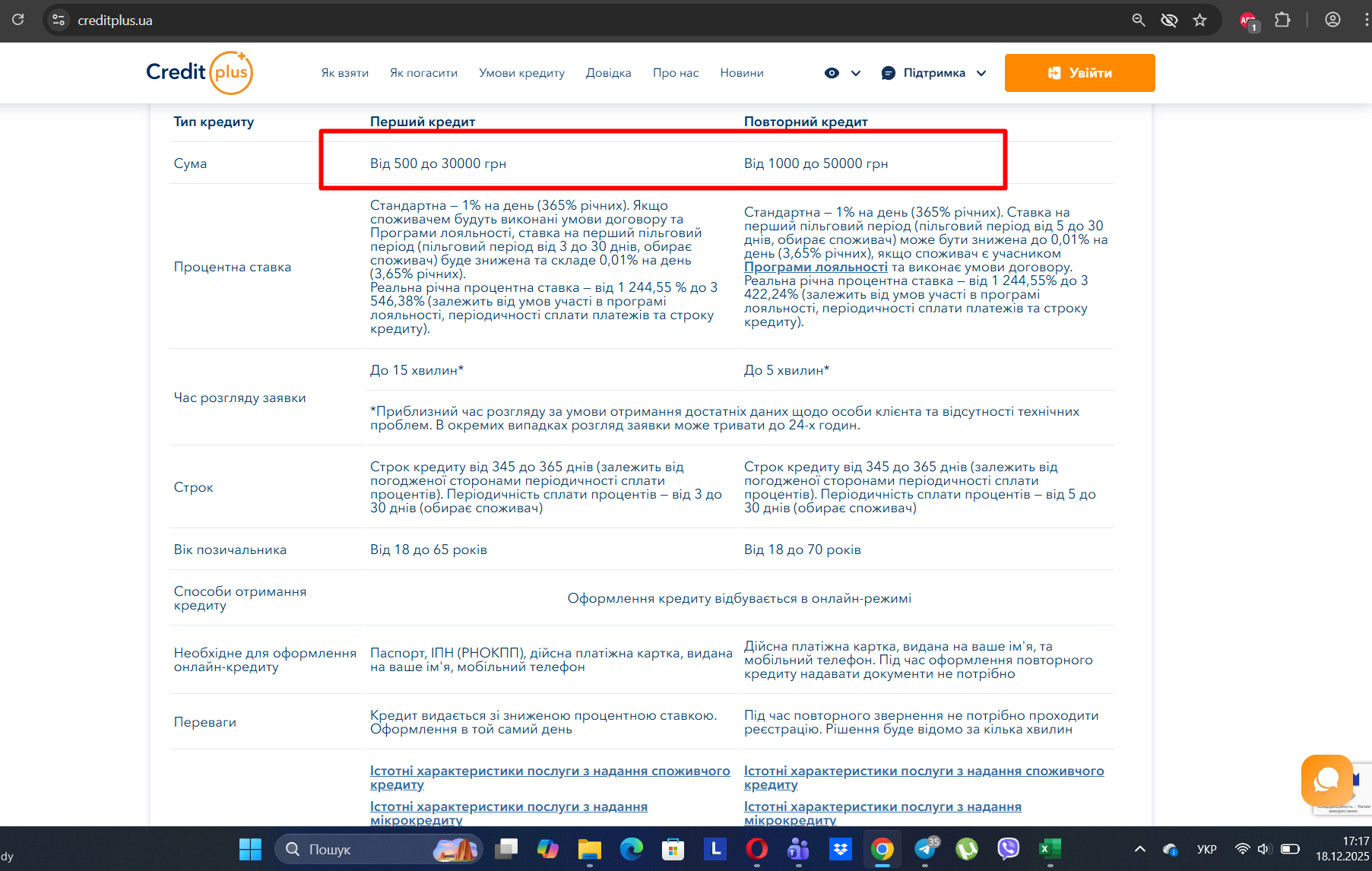Click the 'Процентна ставка' row label

click(233, 267)
